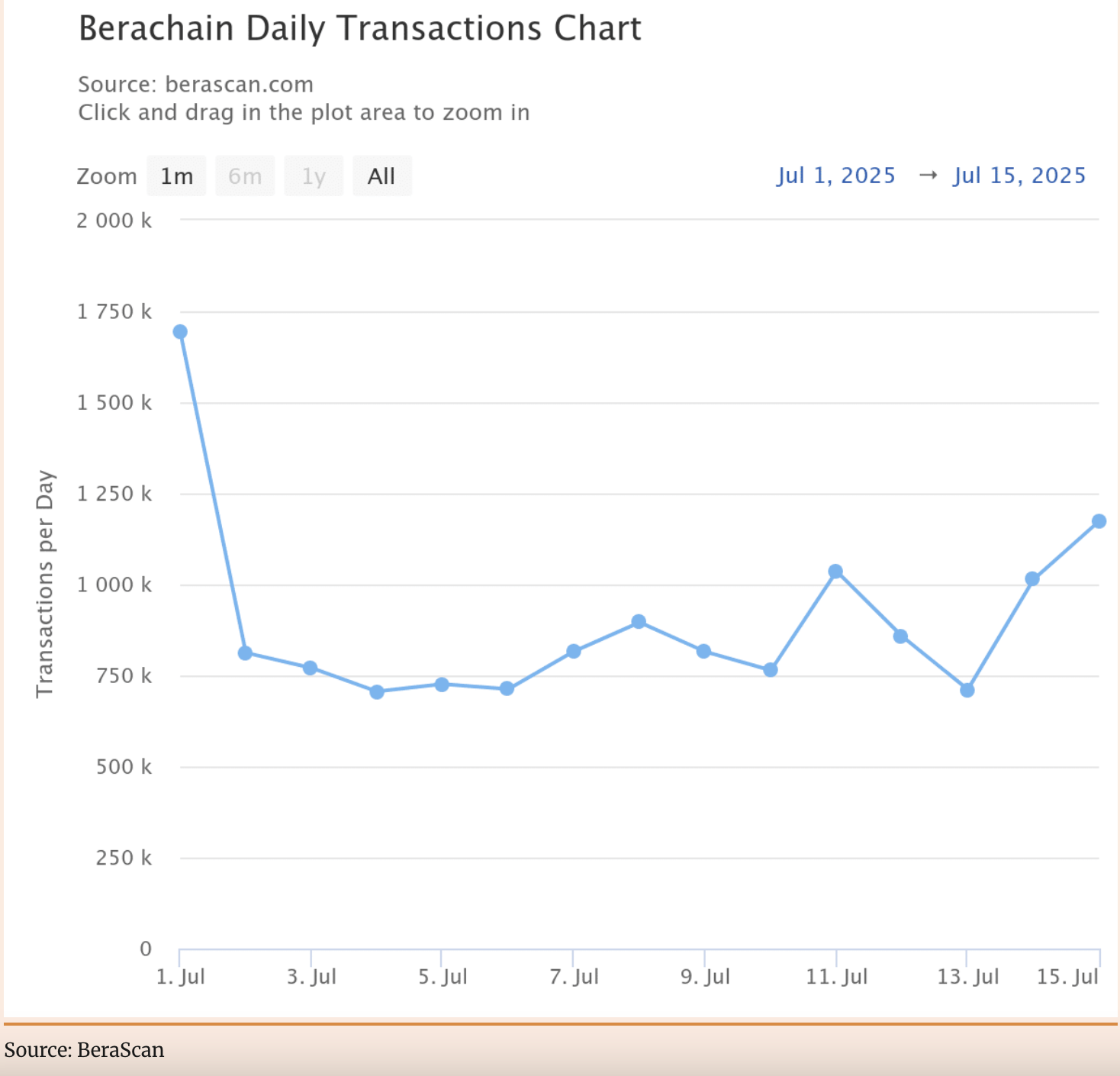
Task: Edit the Jul 1, 2025 start date
Action: [835, 176]
